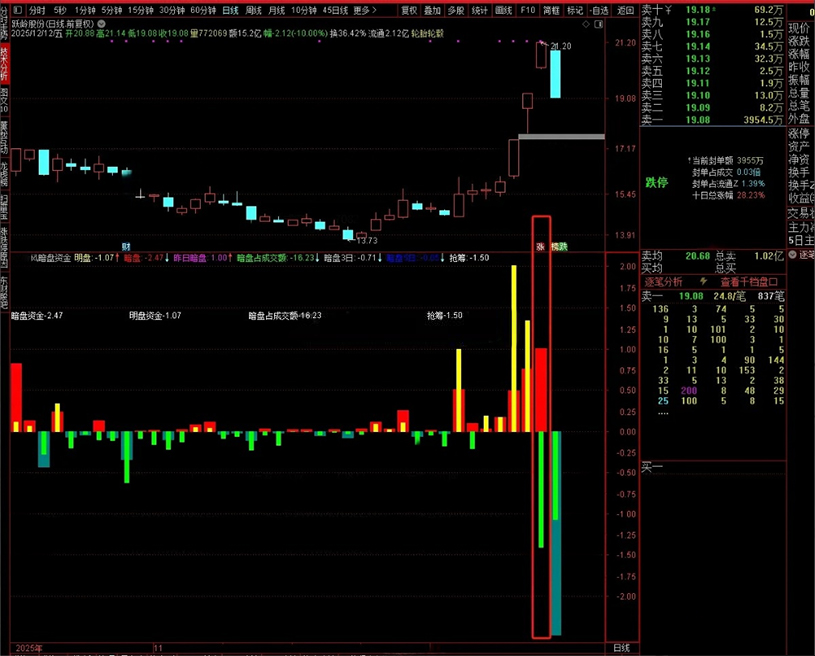Click the diamond icon at chart top right

click(586, 24)
